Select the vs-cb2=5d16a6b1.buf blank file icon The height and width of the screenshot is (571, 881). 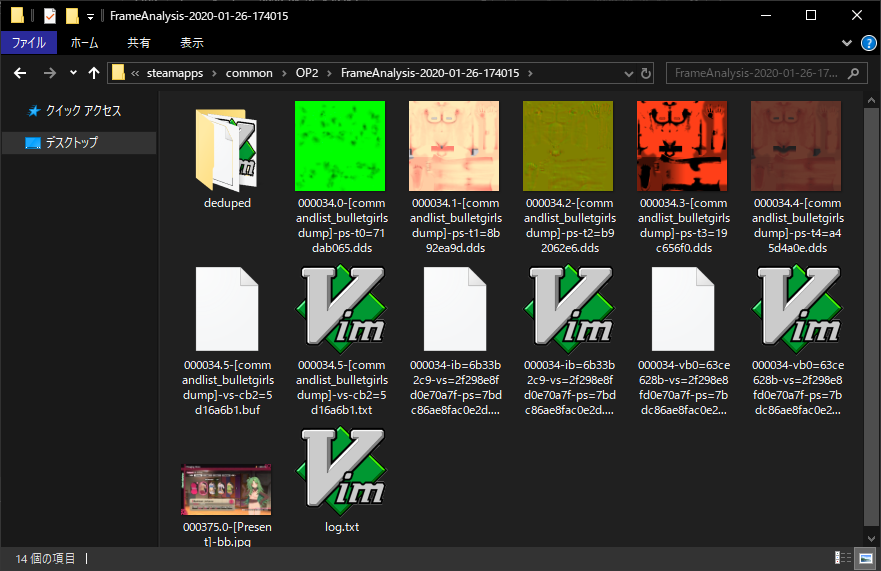(x=227, y=309)
